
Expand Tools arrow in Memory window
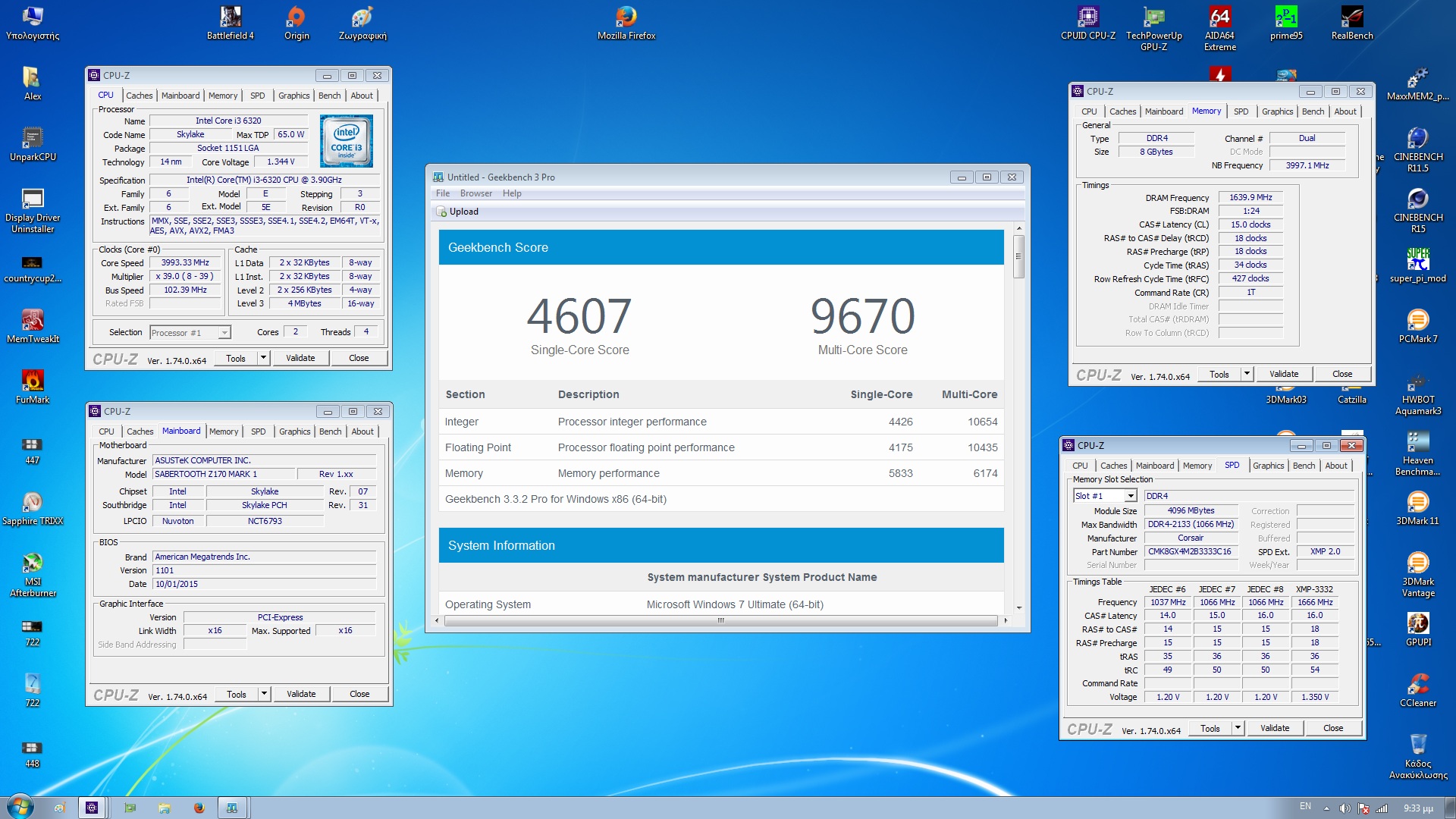point(1247,374)
